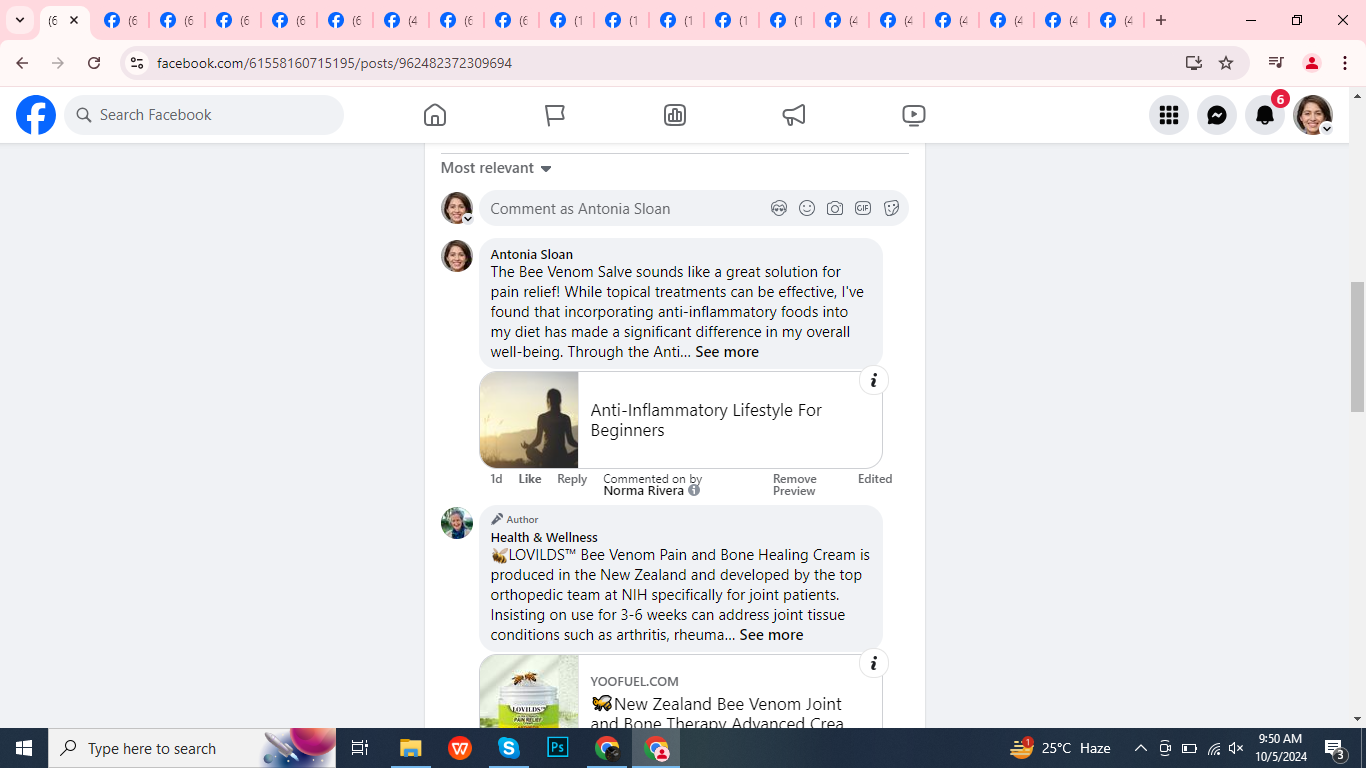This screenshot has height=768, width=1366.
Task: Focus the Search Facebook box
Action: 204,115
